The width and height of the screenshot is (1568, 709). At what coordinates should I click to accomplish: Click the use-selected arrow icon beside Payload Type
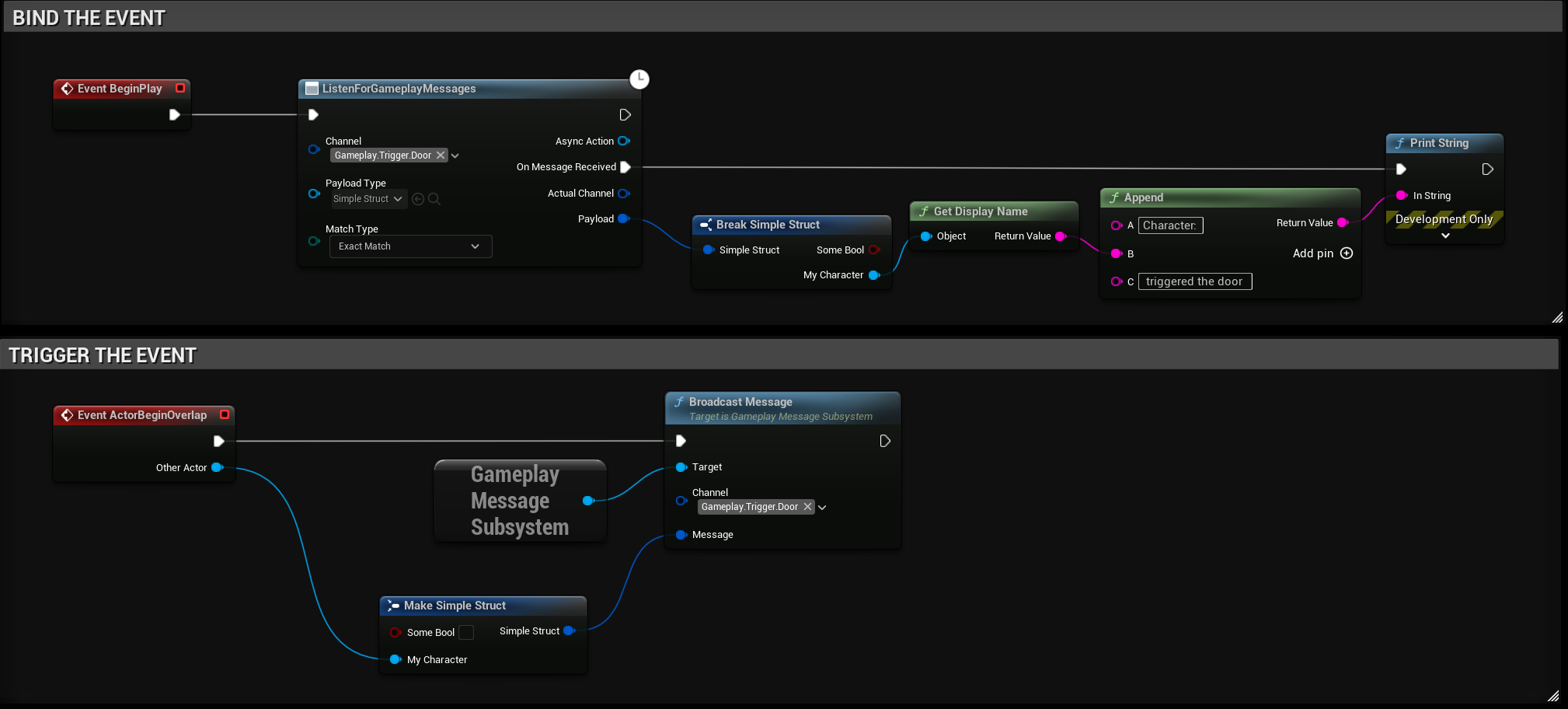418,199
